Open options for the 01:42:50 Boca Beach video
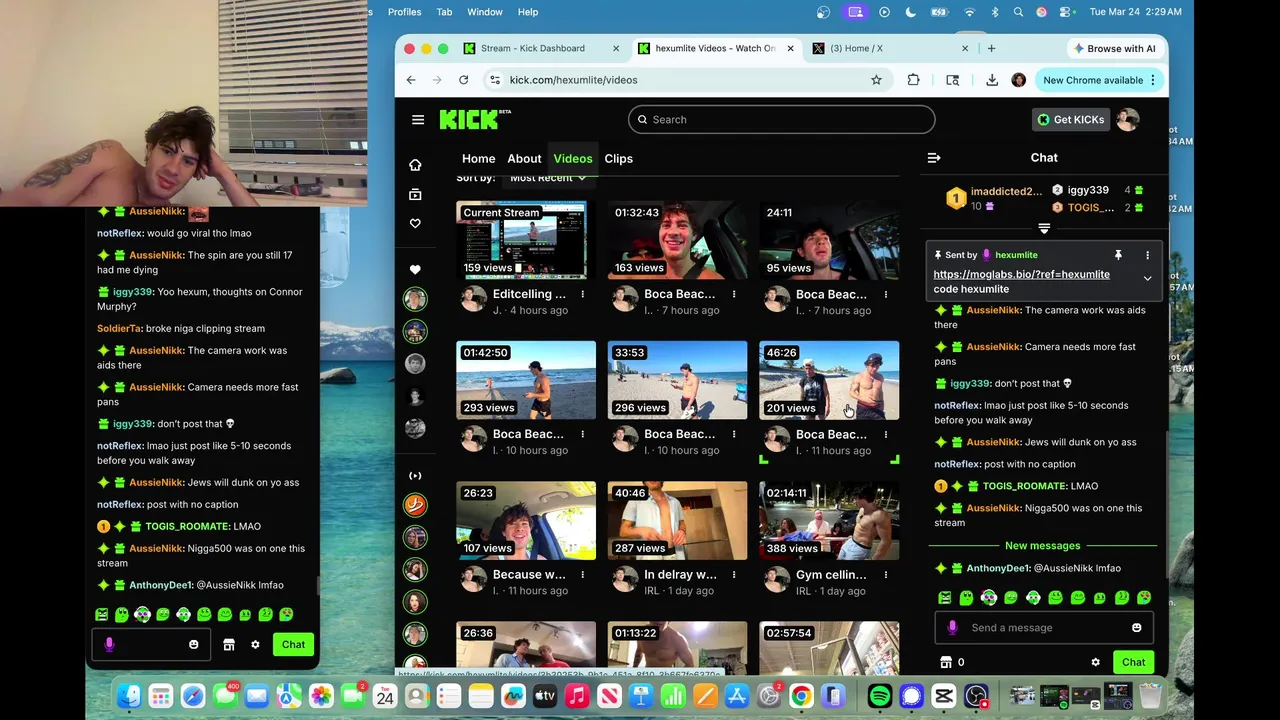This screenshot has height=720, width=1280. (582, 435)
